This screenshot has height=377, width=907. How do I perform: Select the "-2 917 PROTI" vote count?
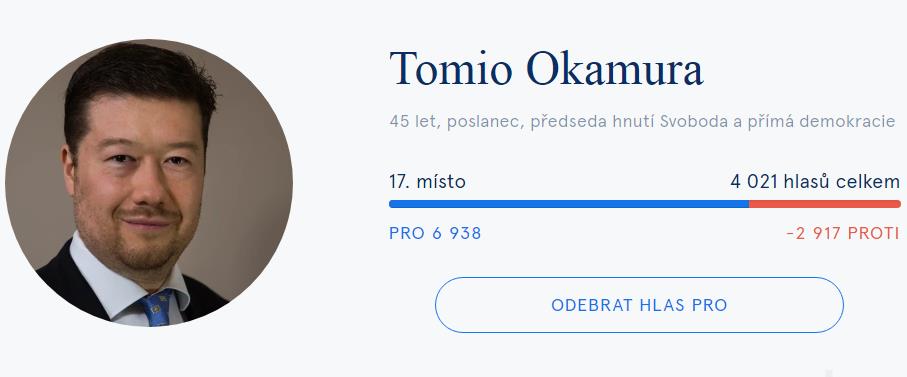843,234
